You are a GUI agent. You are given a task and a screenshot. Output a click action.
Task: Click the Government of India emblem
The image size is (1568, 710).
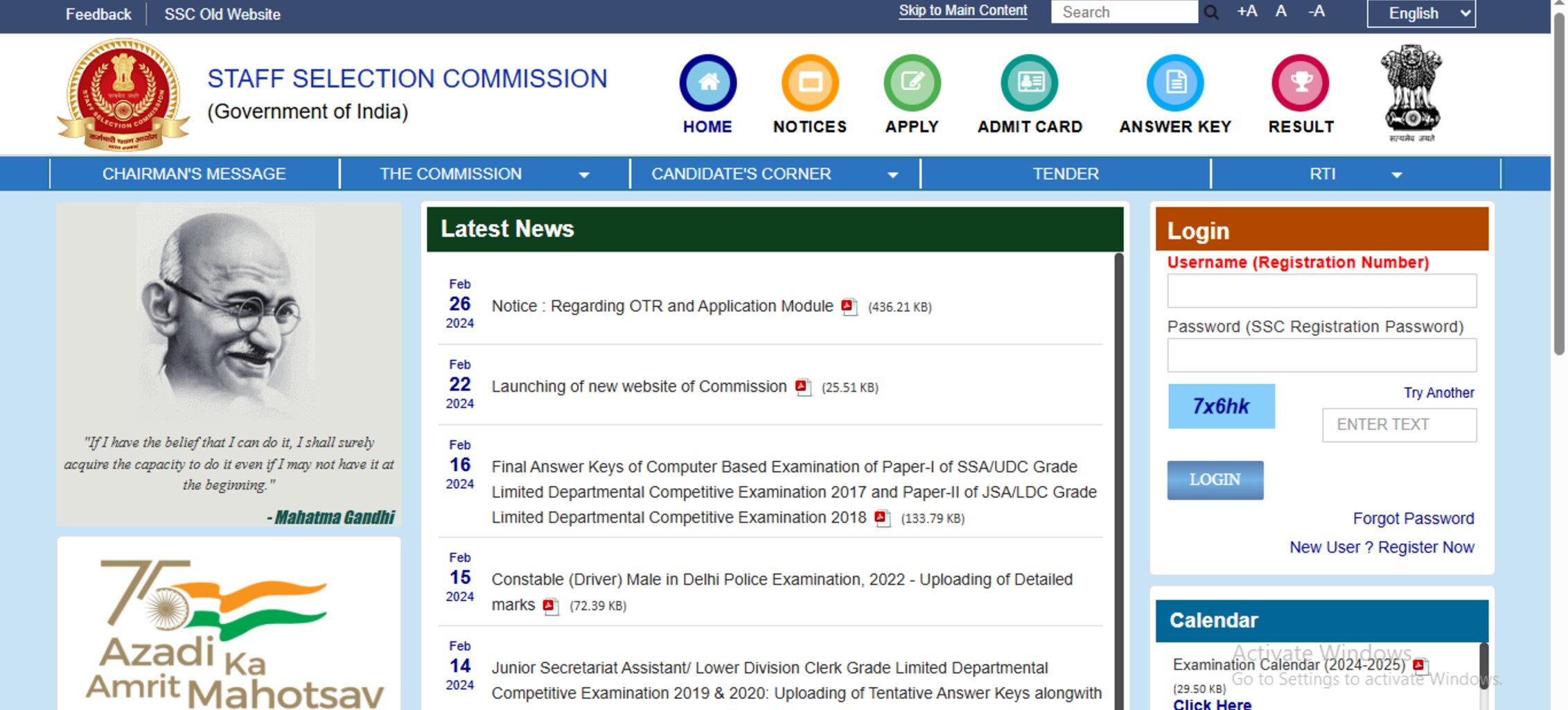tap(1411, 92)
